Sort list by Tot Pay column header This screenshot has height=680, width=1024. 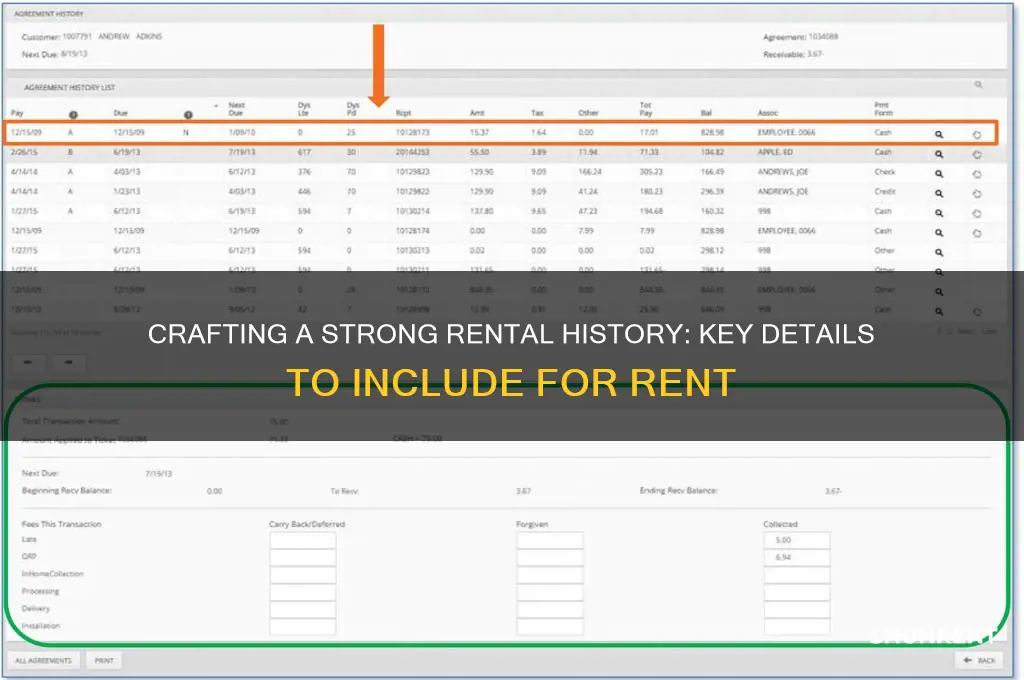645,109
